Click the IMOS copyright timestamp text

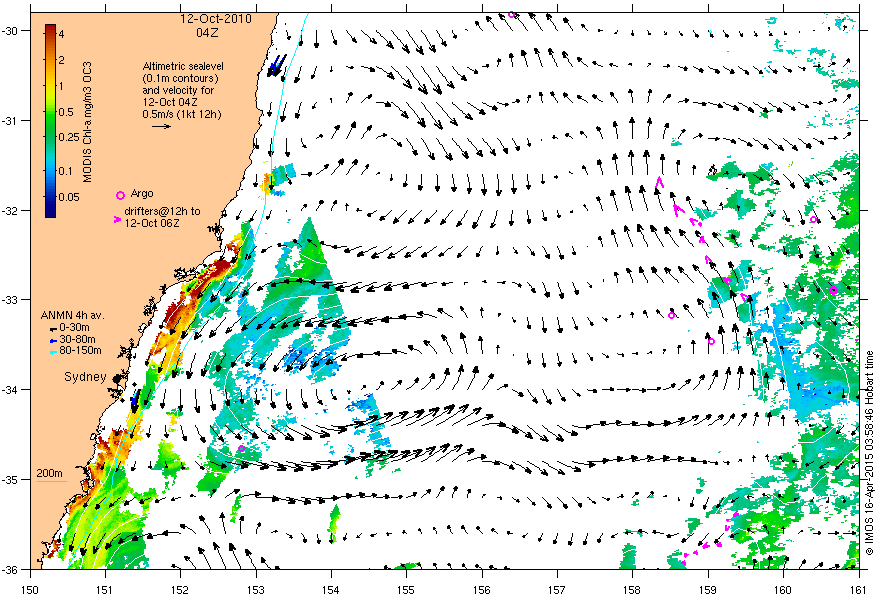pyautogui.click(x=869, y=453)
